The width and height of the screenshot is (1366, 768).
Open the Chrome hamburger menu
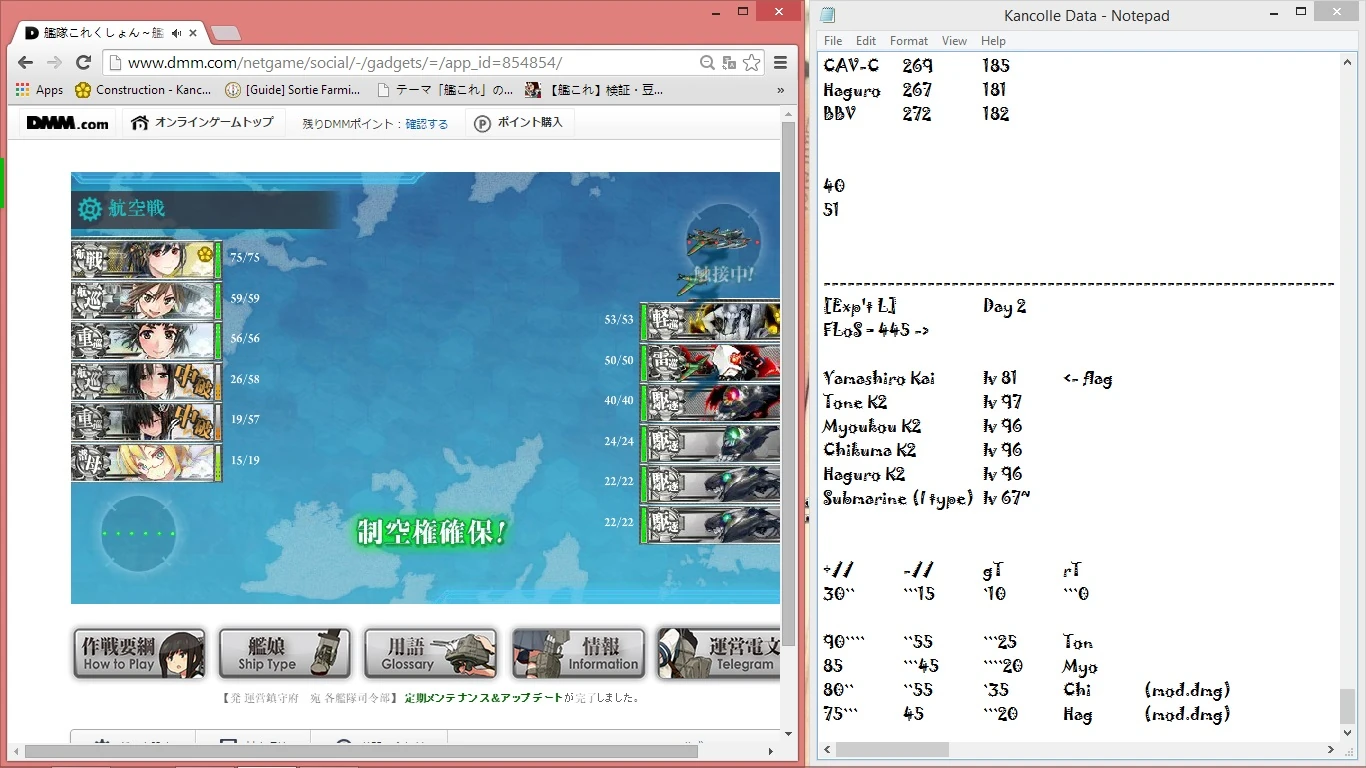click(x=781, y=63)
